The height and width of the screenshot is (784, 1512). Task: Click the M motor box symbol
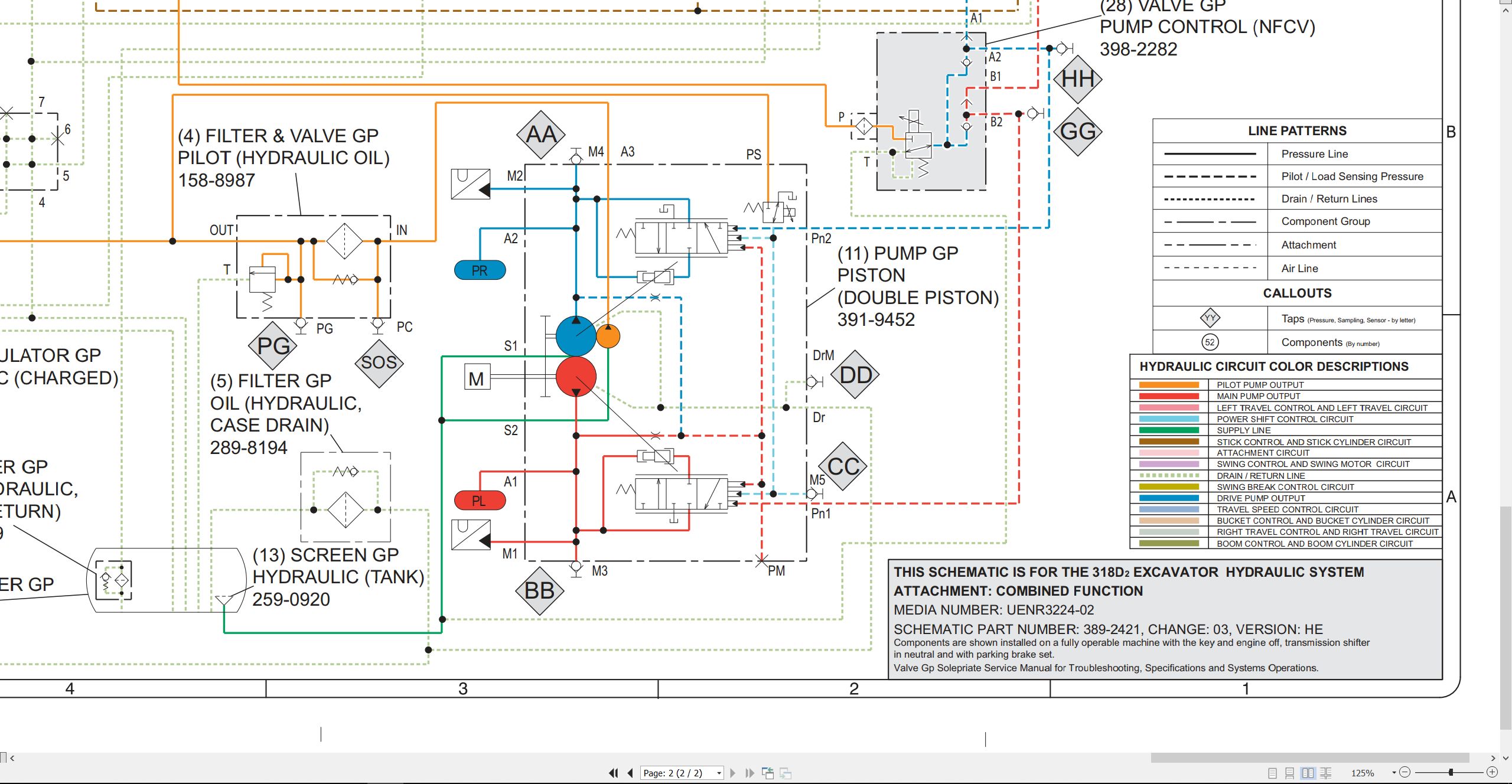point(477,378)
